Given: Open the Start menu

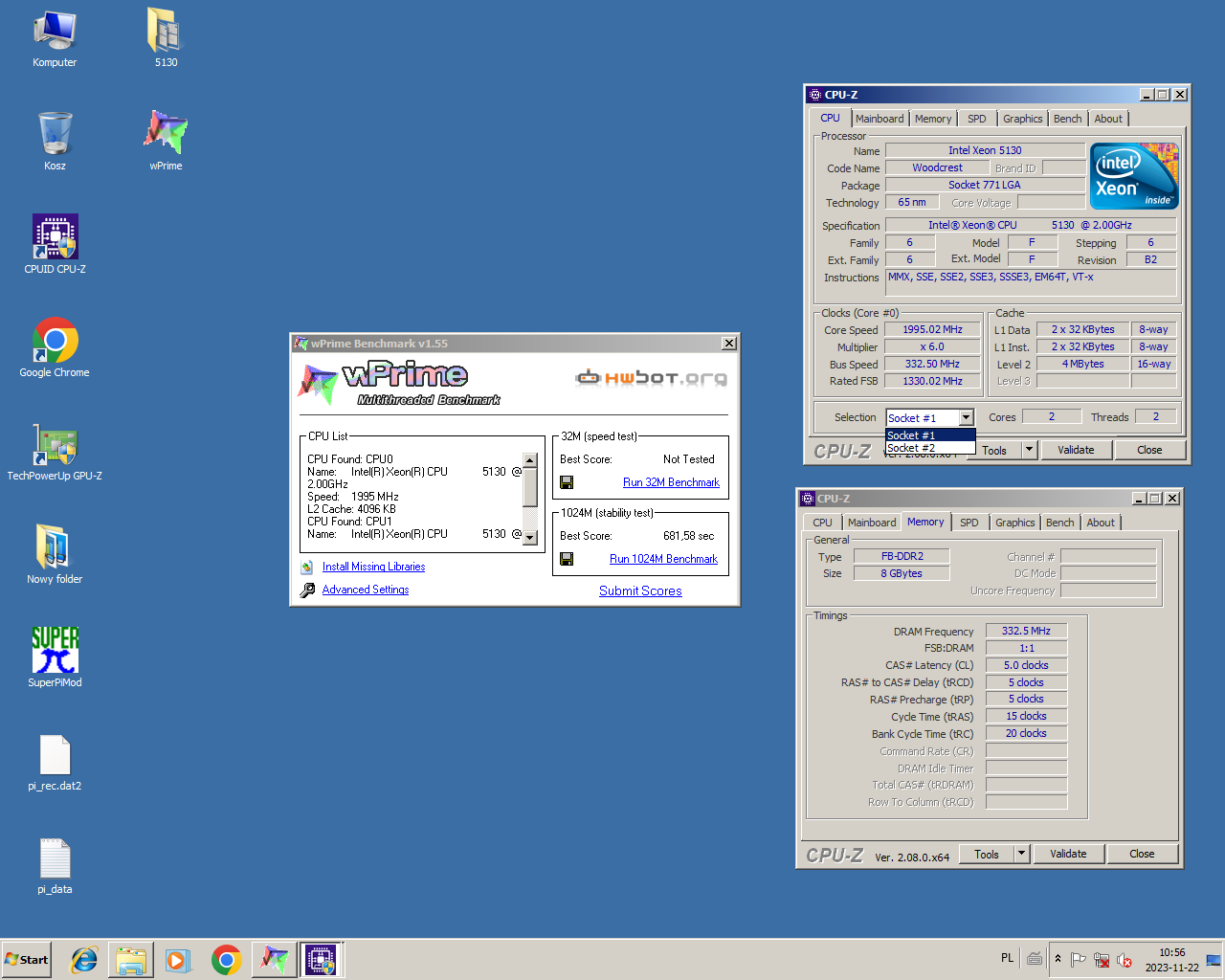Looking at the screenshot, I should point(27,960).
